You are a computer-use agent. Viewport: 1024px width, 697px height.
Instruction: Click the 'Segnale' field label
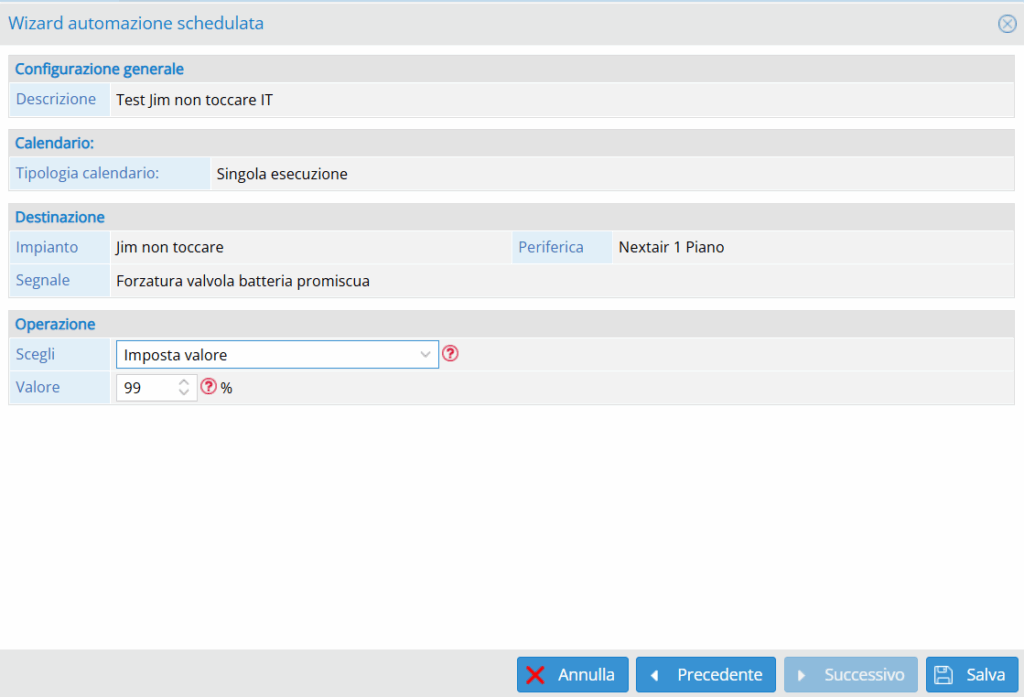[42, 280]
